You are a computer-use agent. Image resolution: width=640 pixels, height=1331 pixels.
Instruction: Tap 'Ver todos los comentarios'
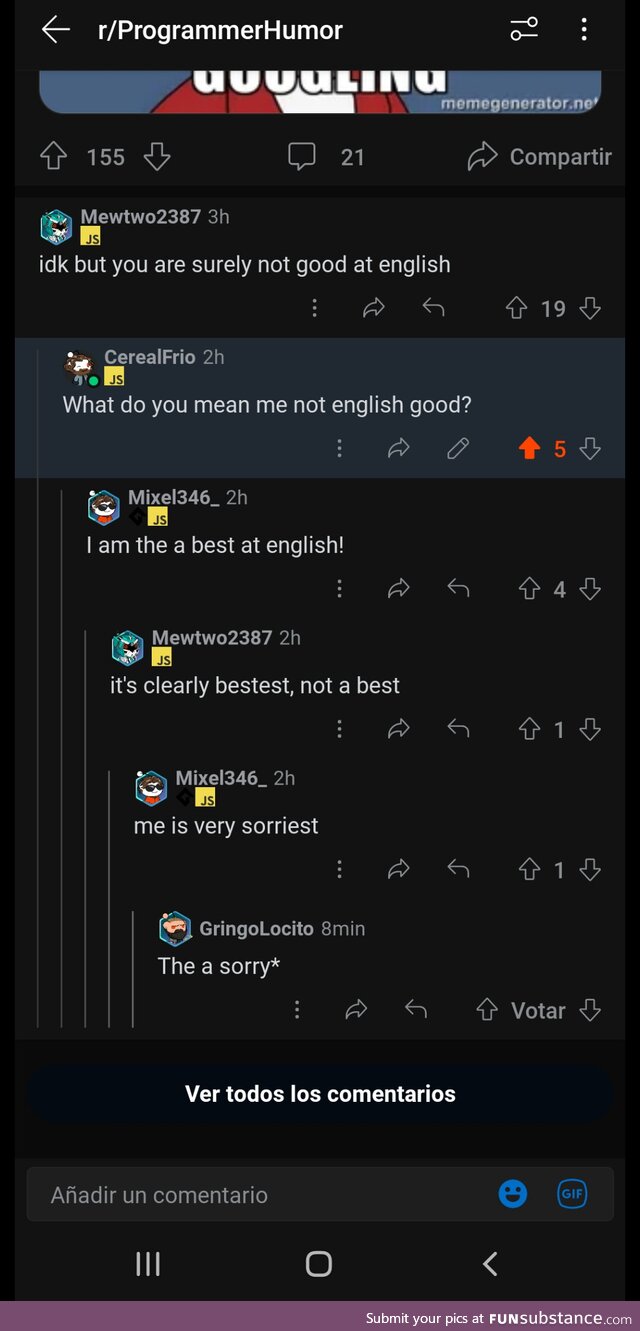tap(319, 1093)
